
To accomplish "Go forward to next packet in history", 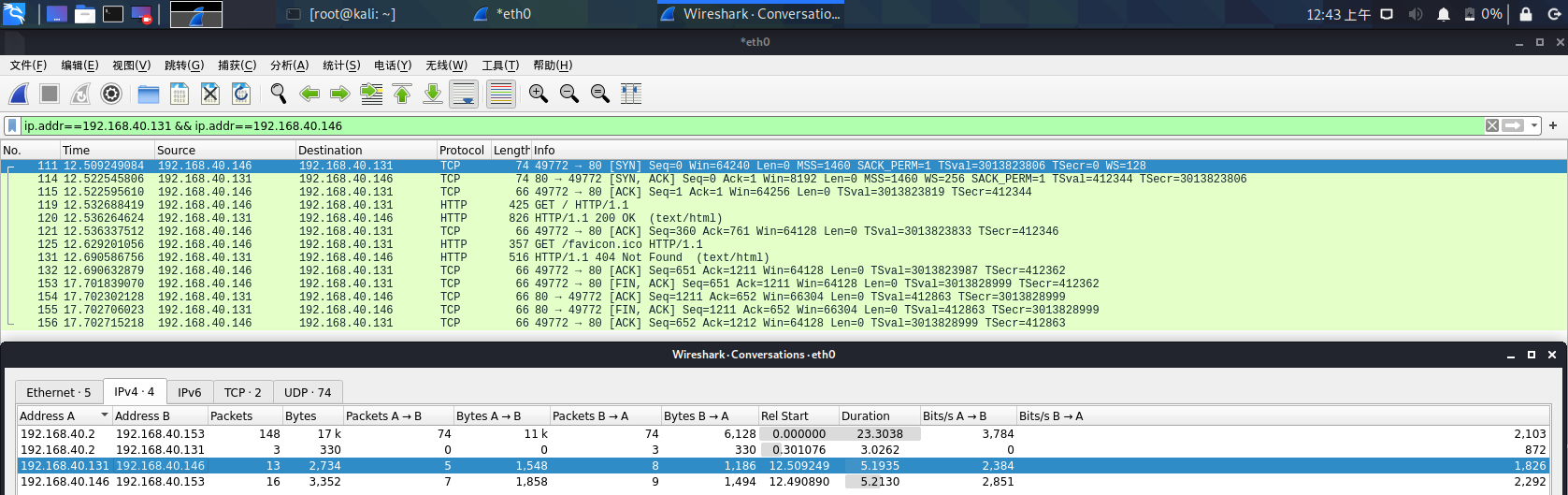I will [340, 94].
